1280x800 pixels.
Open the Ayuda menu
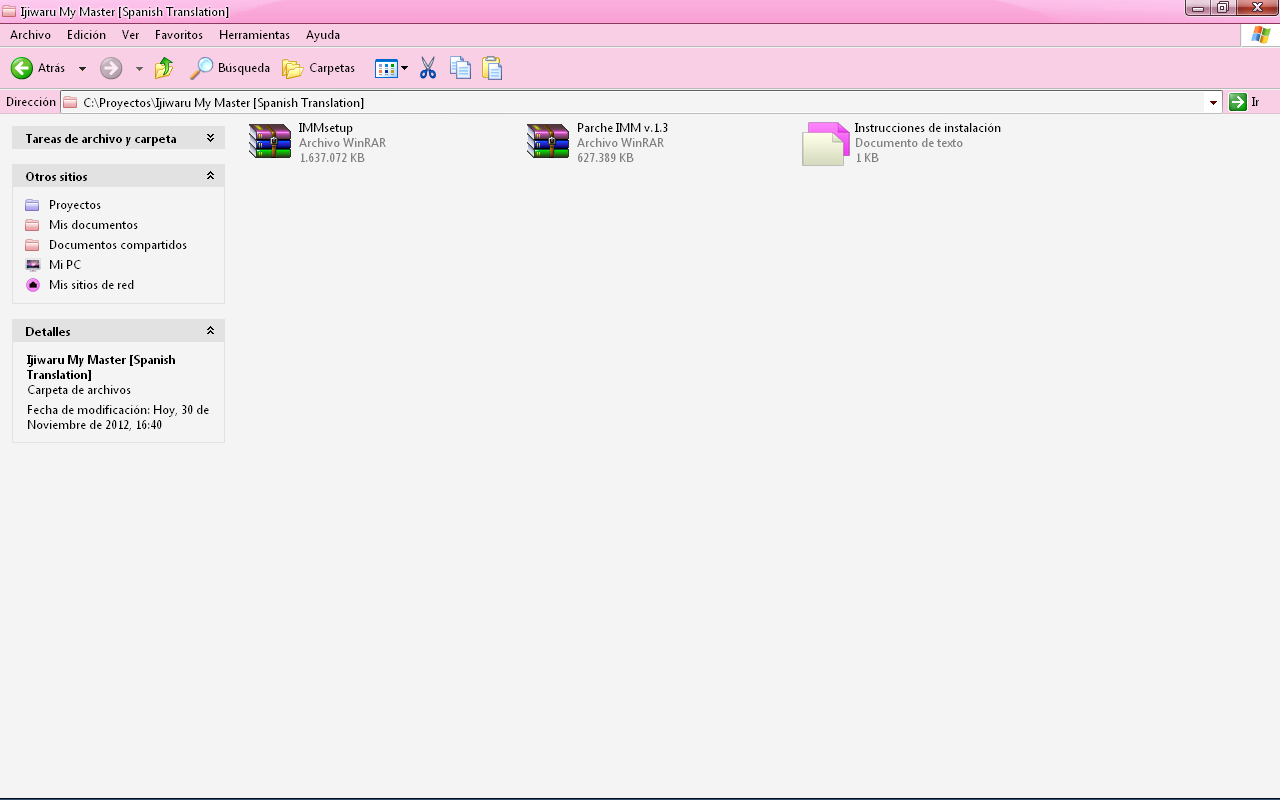pos(323,35)
